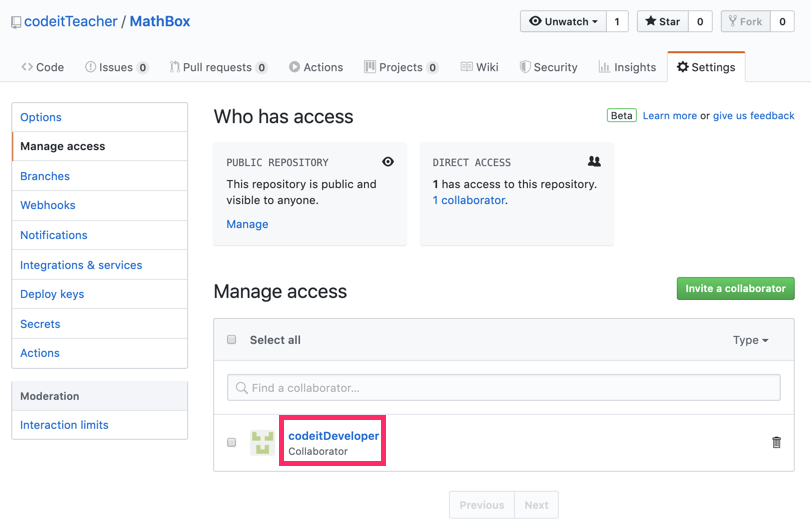This screenshot has width=811, height=526.
Task: Go to Options in settings sidebar
Action: click(99, 117)
